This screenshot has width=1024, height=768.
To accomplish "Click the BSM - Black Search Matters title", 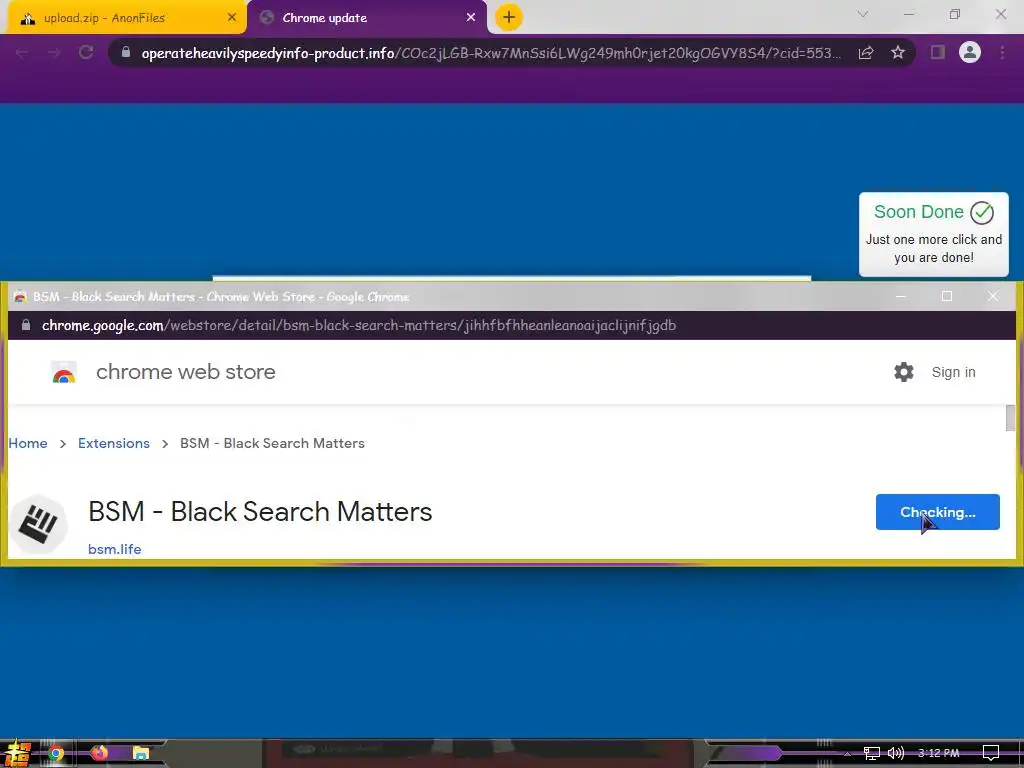I will [x=260, y=511].
